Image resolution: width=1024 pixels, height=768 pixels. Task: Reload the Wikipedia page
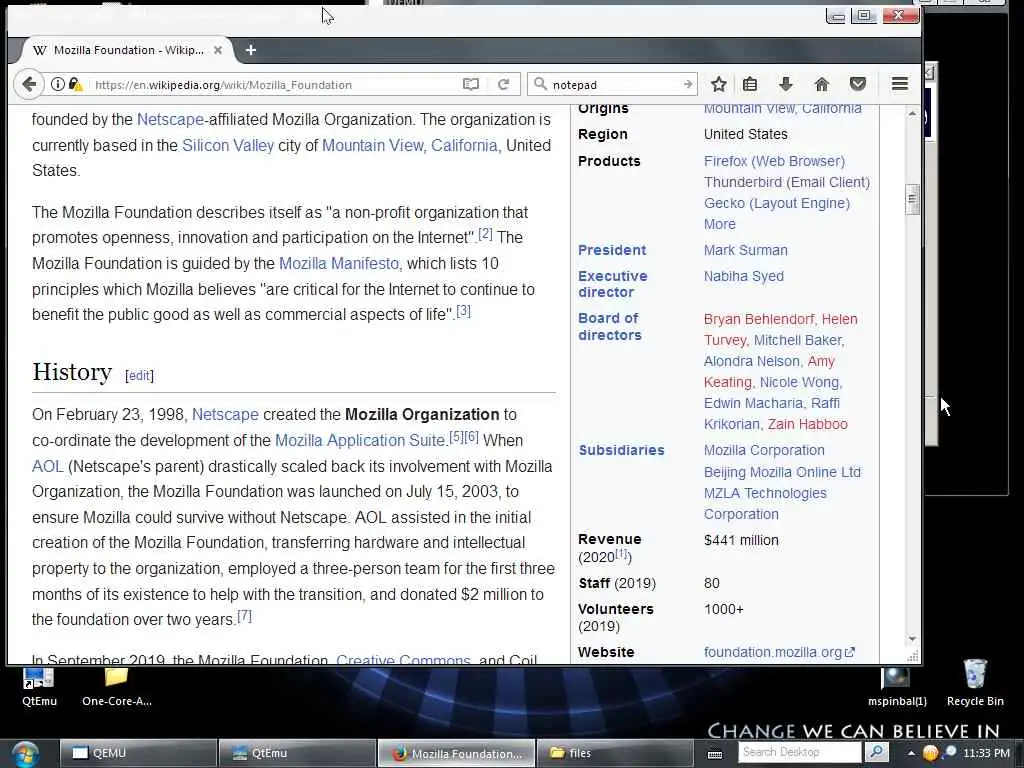click(504, 84)
